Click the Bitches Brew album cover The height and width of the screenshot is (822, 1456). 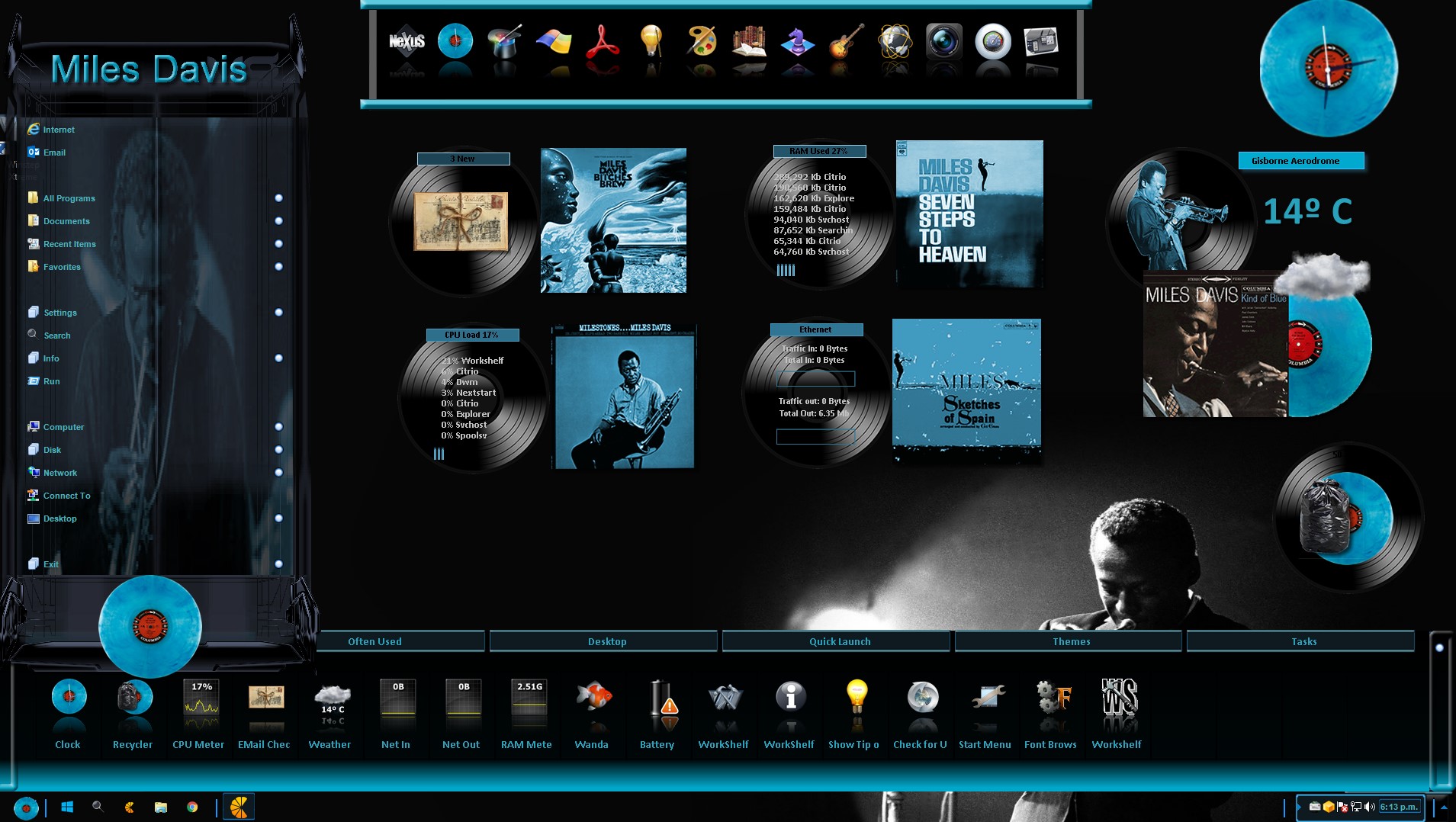pyautogui.click(x=613, y=220)
